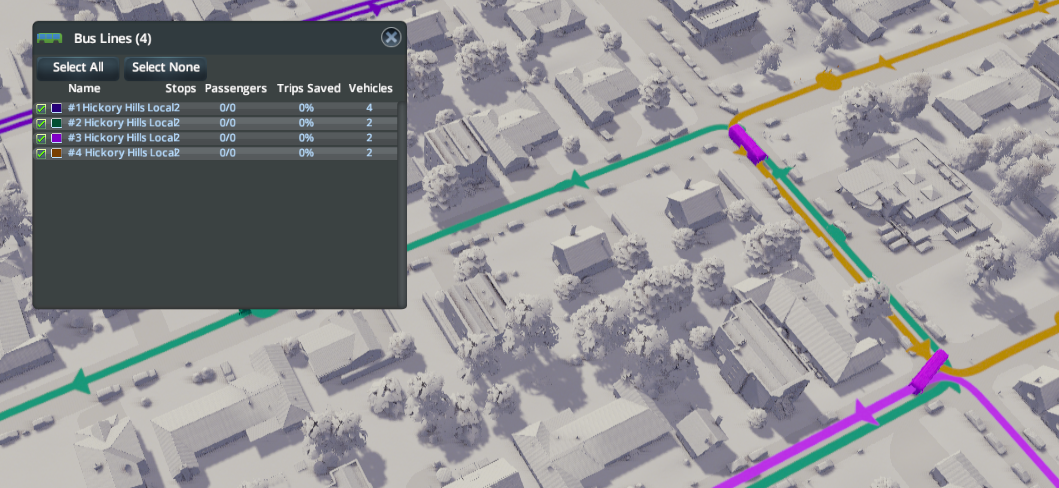Sort by the Passengers column header
The image size is (1059, 488).
pos(235,89)
